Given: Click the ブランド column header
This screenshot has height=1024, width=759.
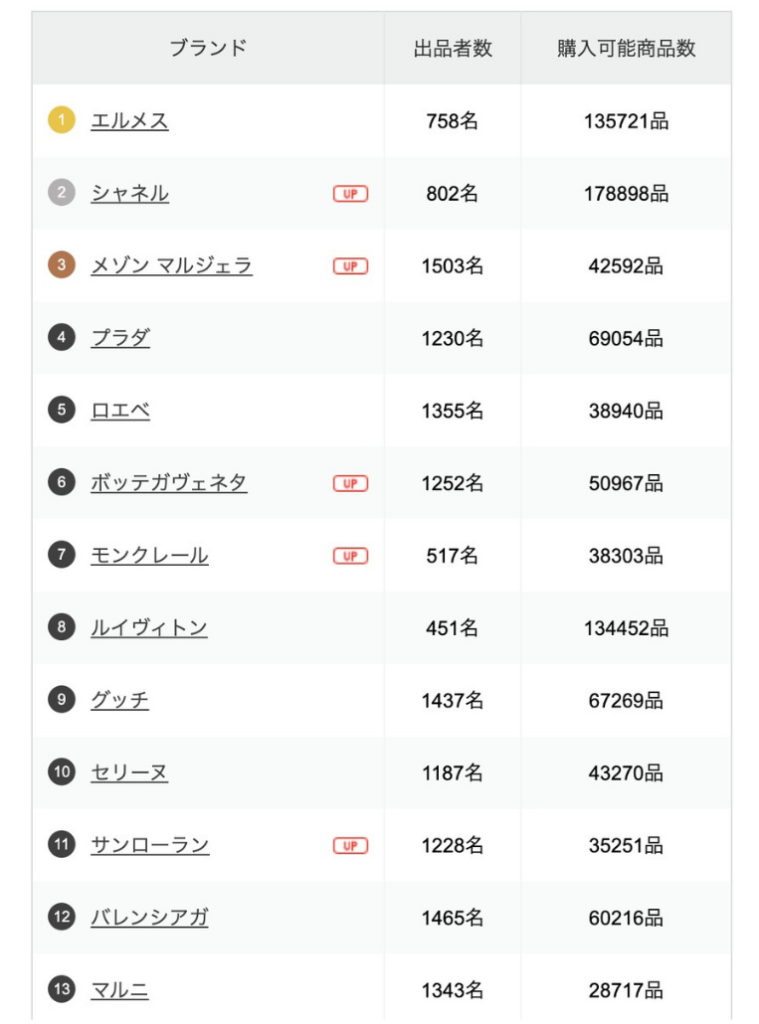Looking at the screenshot, I should [x=208, y=48].
